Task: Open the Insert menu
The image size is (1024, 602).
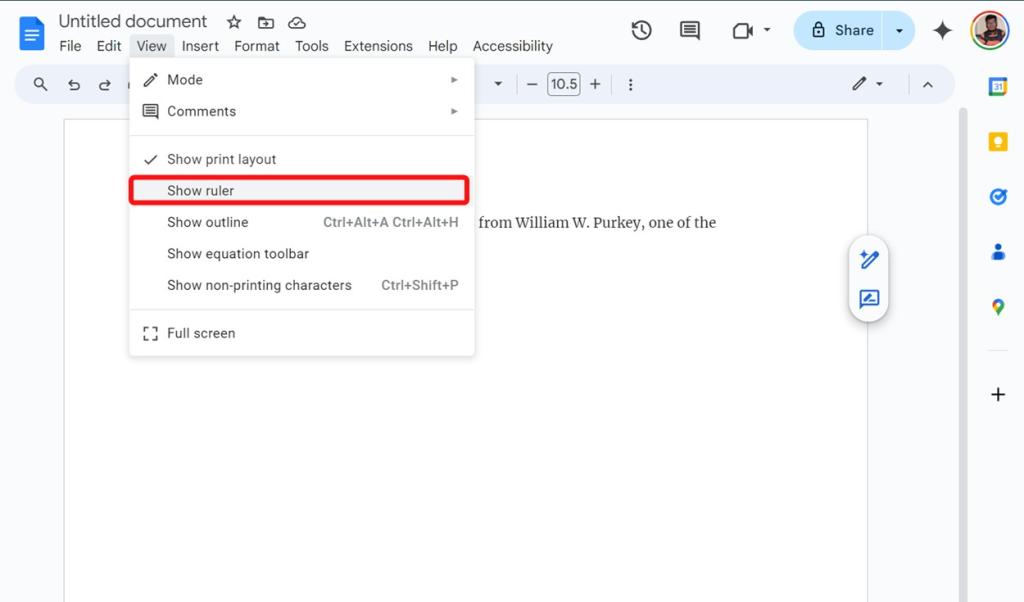Action: (200, 45)
